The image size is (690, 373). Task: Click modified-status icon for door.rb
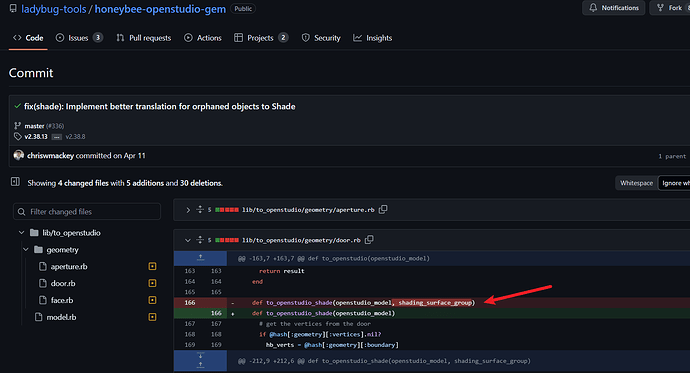coord(152,283)
